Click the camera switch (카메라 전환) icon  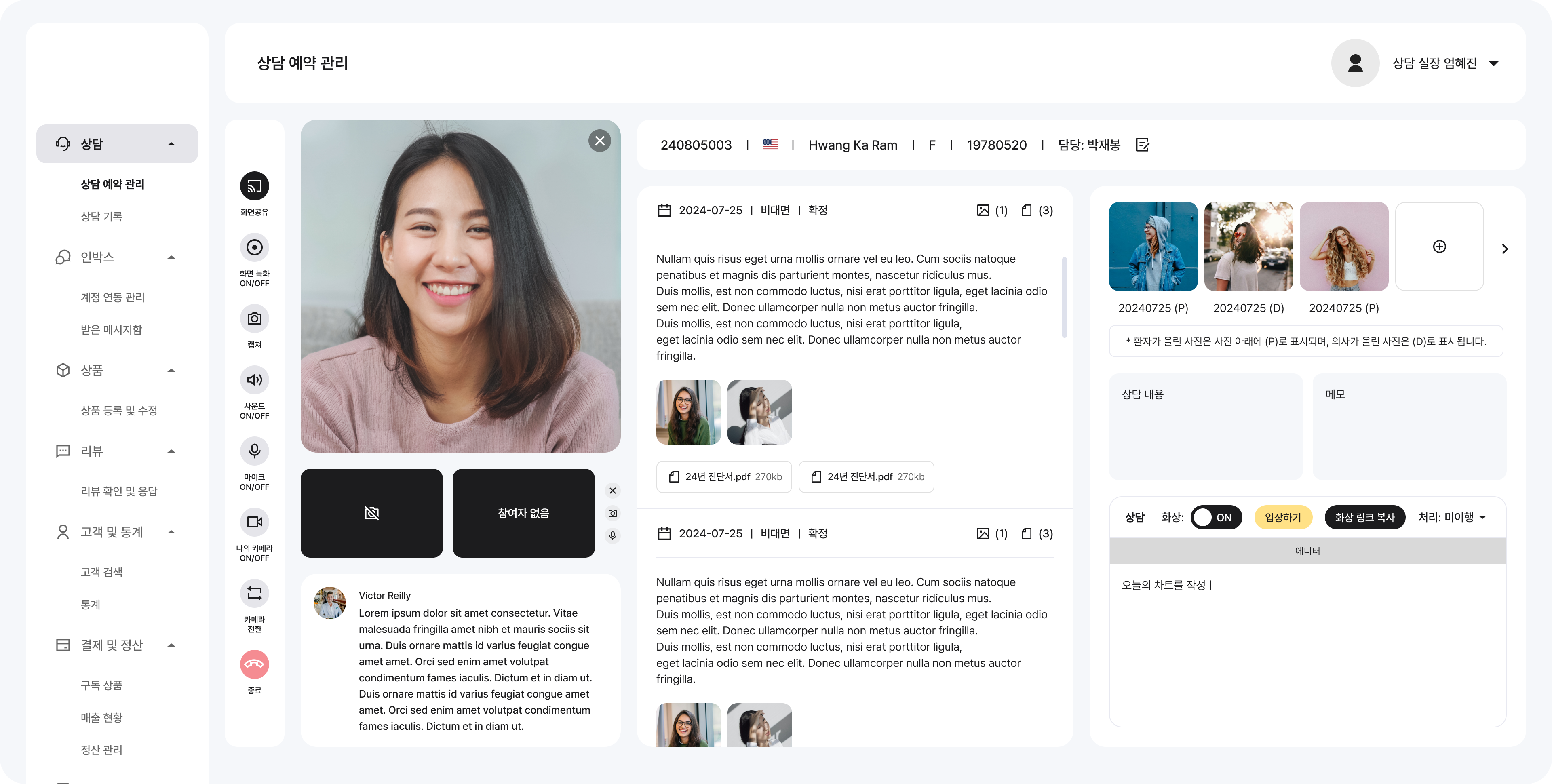[x=254, y=593]
